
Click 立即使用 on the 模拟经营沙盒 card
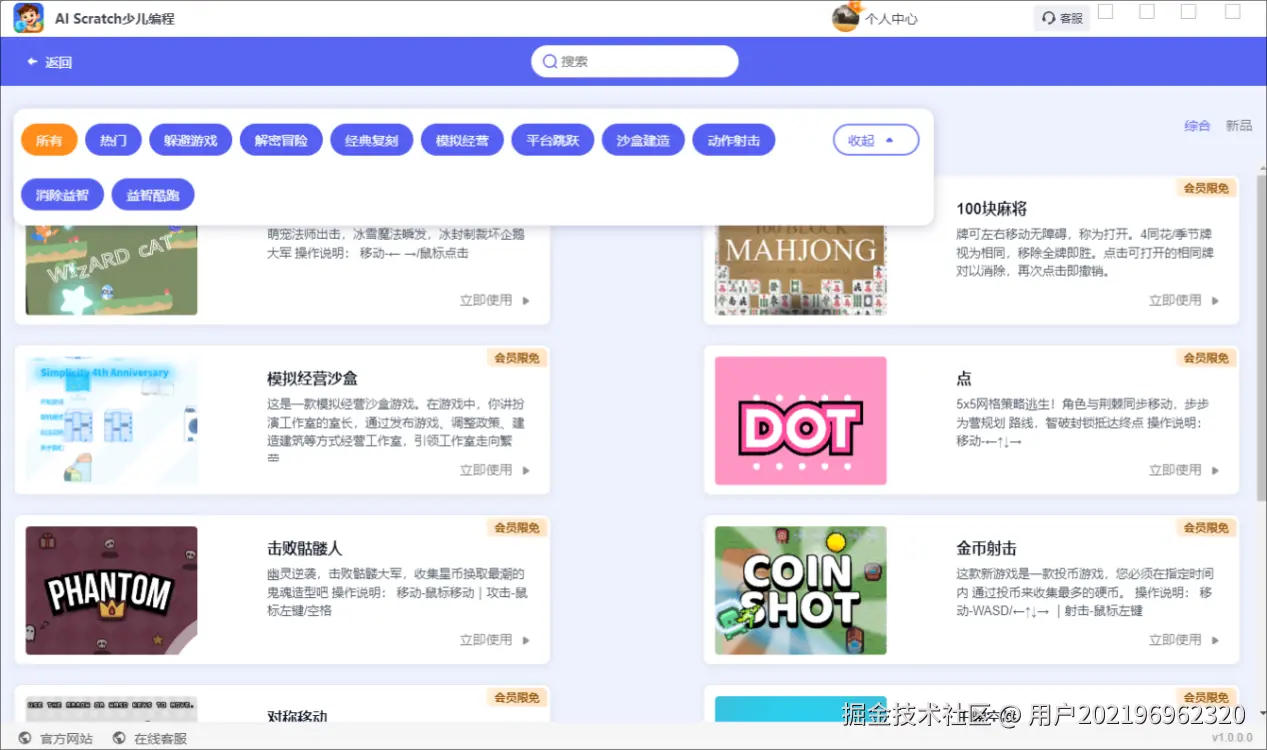pyautogui.click(x=495, y=470)
